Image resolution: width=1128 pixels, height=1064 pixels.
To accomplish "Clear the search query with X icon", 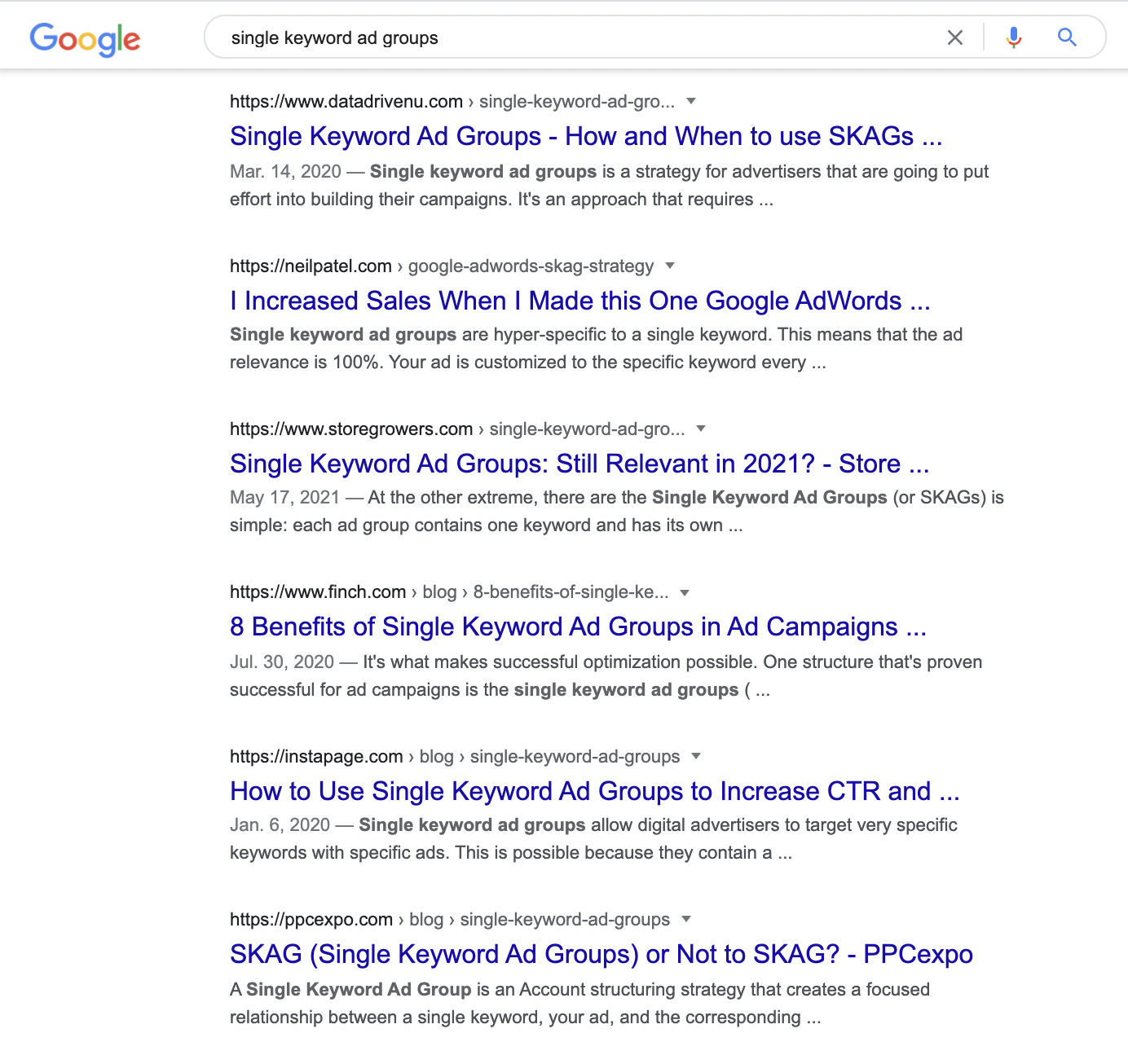I will point(955,37).
